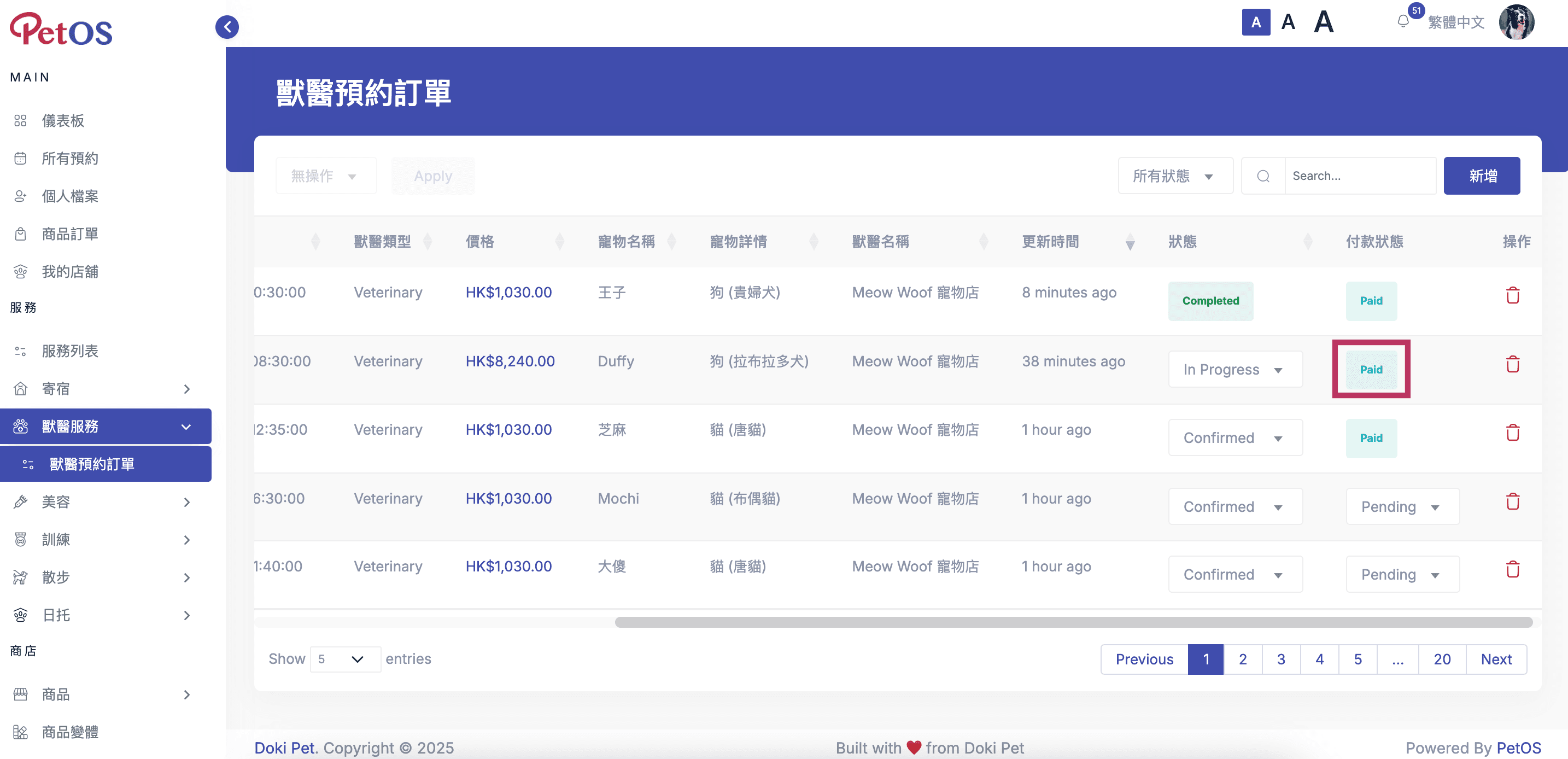Sort by 更新時間 column arrows

(1130, 242)
